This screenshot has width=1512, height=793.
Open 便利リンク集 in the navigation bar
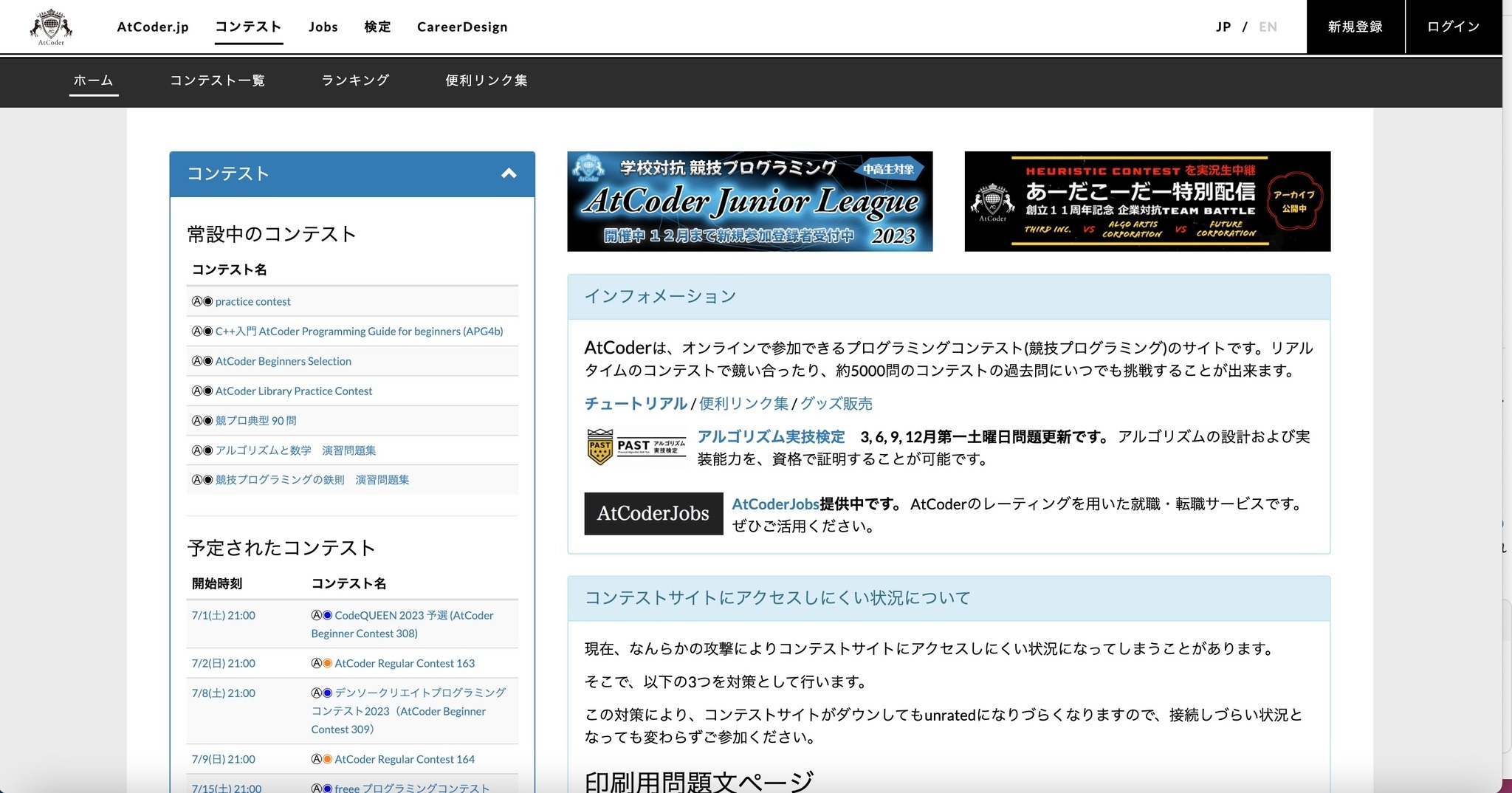486,80
